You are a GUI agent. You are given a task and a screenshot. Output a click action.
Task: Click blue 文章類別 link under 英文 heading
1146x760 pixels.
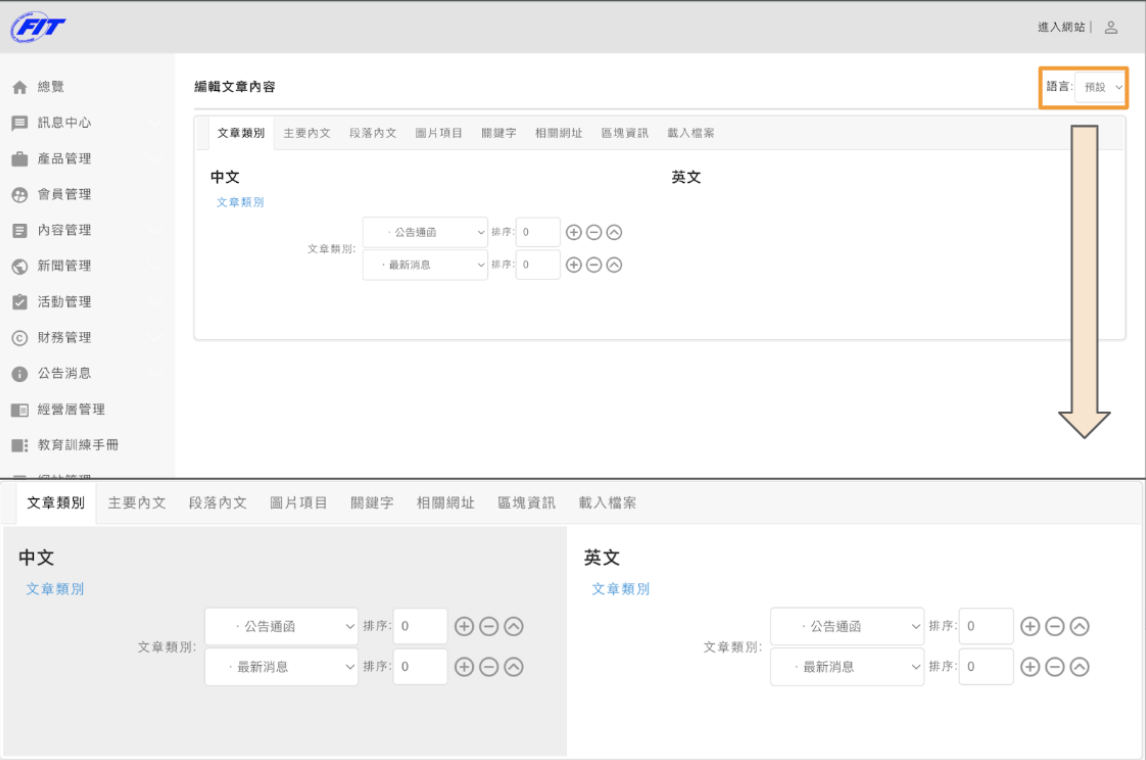pyautogui.click(x=621, y=589)
